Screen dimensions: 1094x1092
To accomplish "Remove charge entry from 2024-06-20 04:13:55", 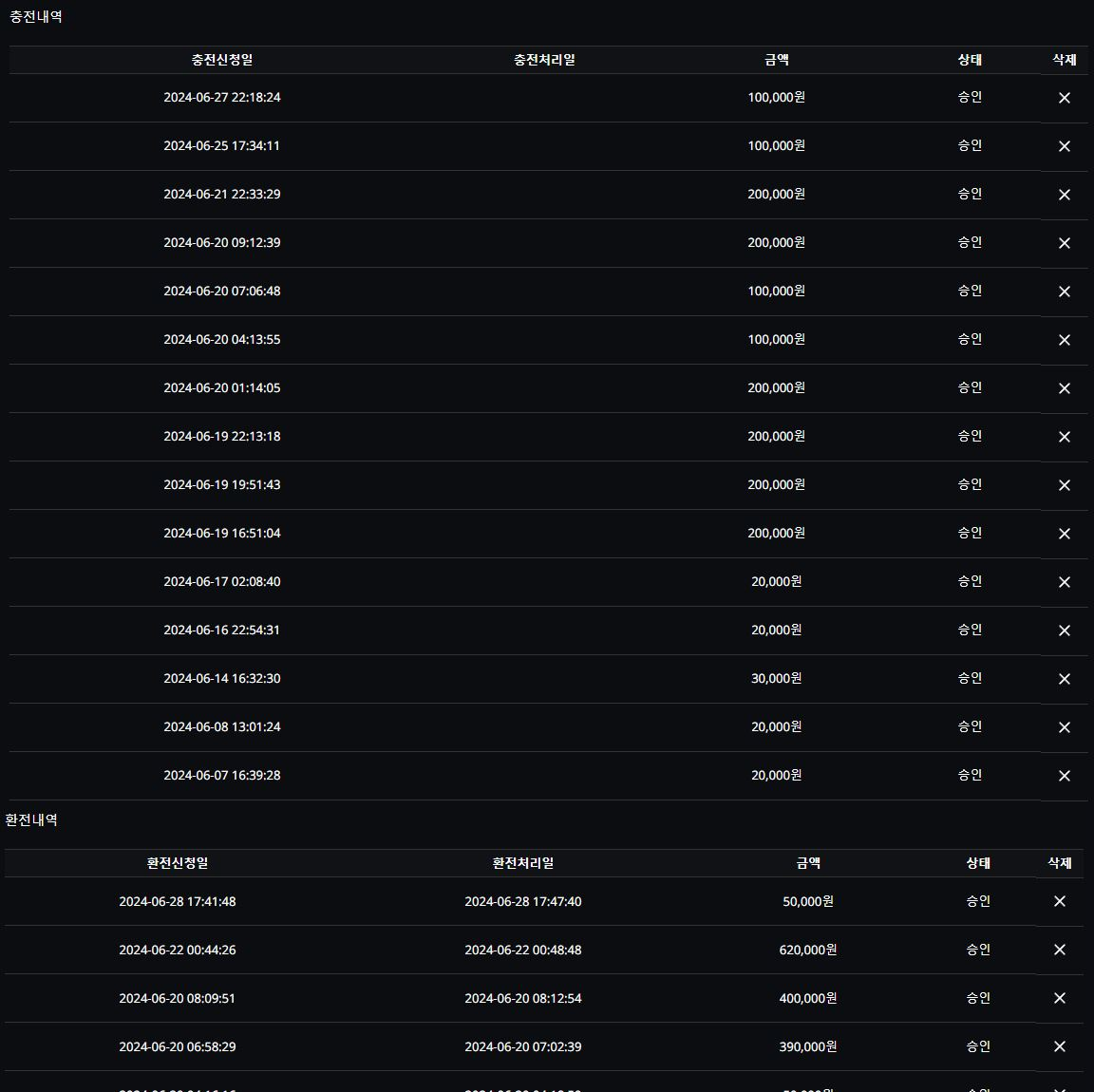I will (1064, 340).
